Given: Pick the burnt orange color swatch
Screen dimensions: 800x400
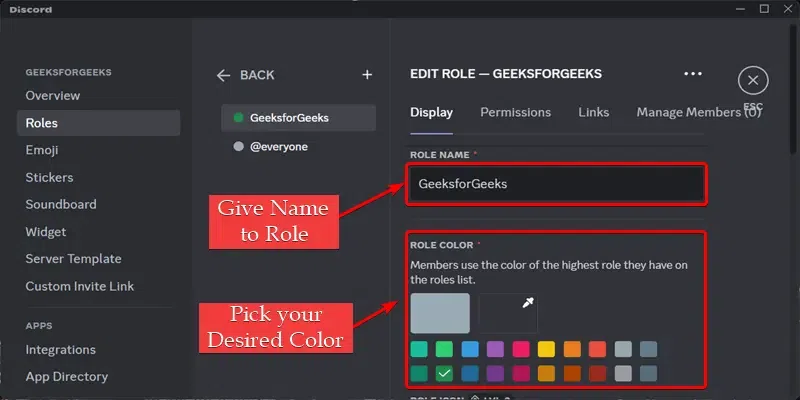Looking at the screenshot, I should [x=572, y=373].
